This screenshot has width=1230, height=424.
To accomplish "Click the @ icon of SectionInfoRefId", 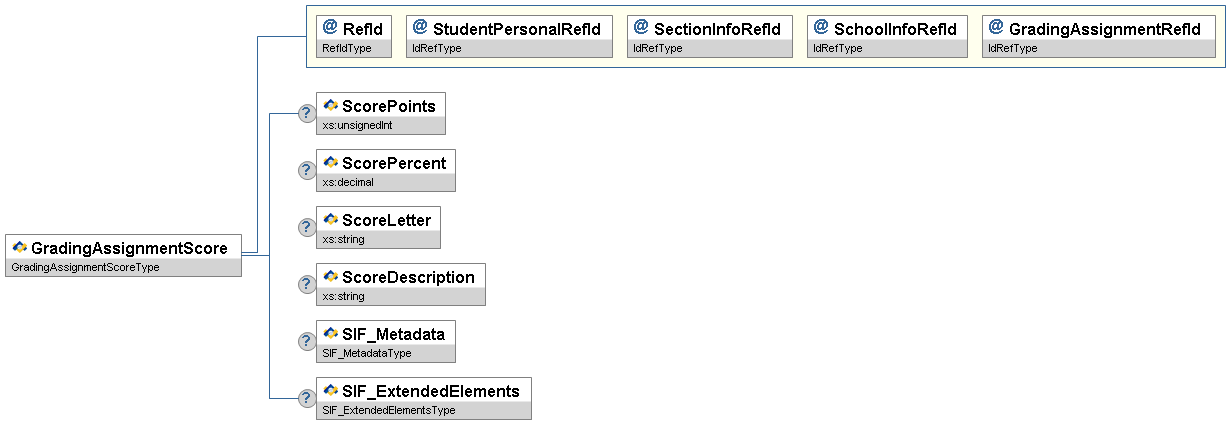I will click(x=641, y=28).
